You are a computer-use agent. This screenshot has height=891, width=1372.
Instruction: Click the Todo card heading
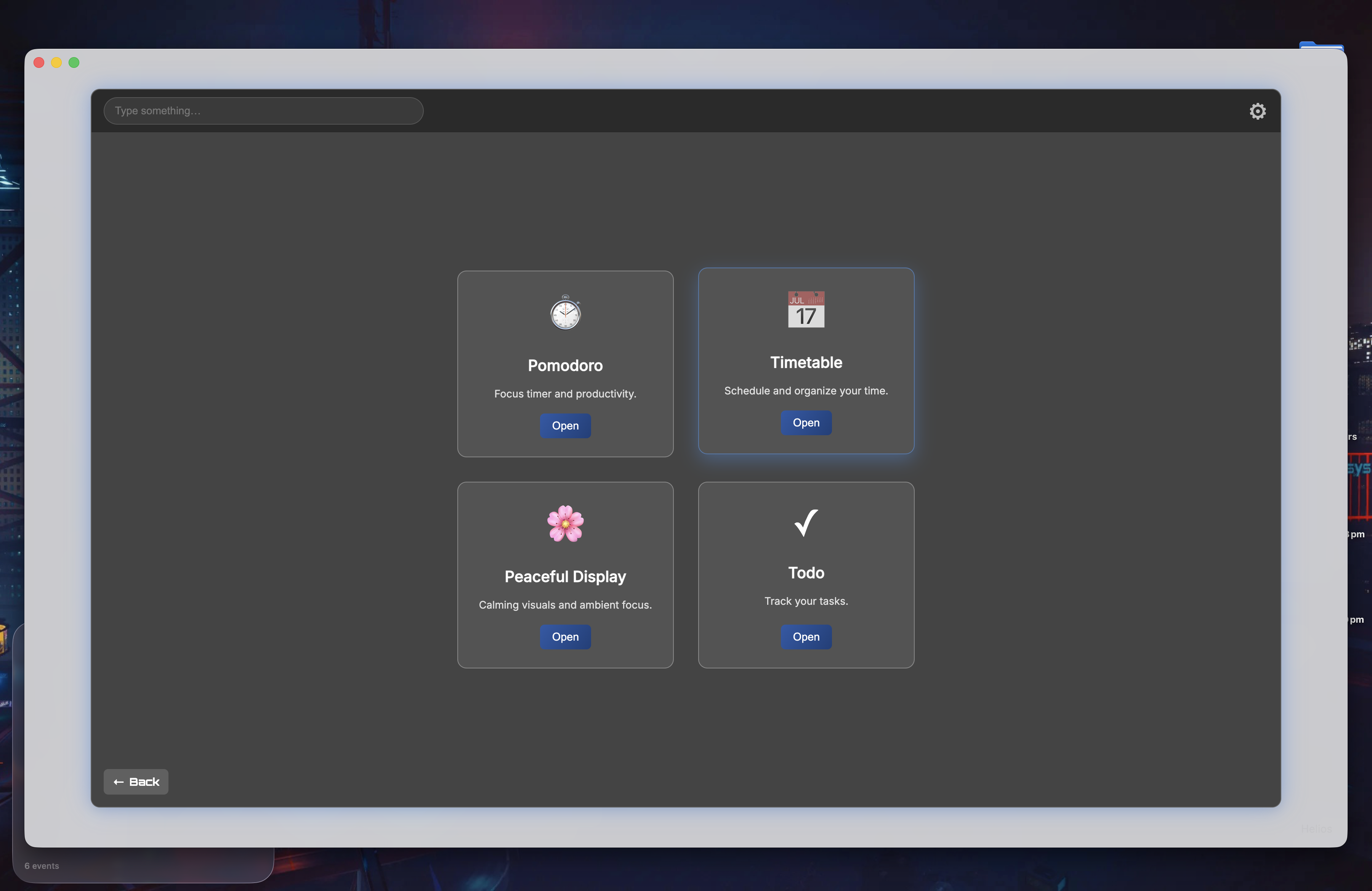coord(806,572)
